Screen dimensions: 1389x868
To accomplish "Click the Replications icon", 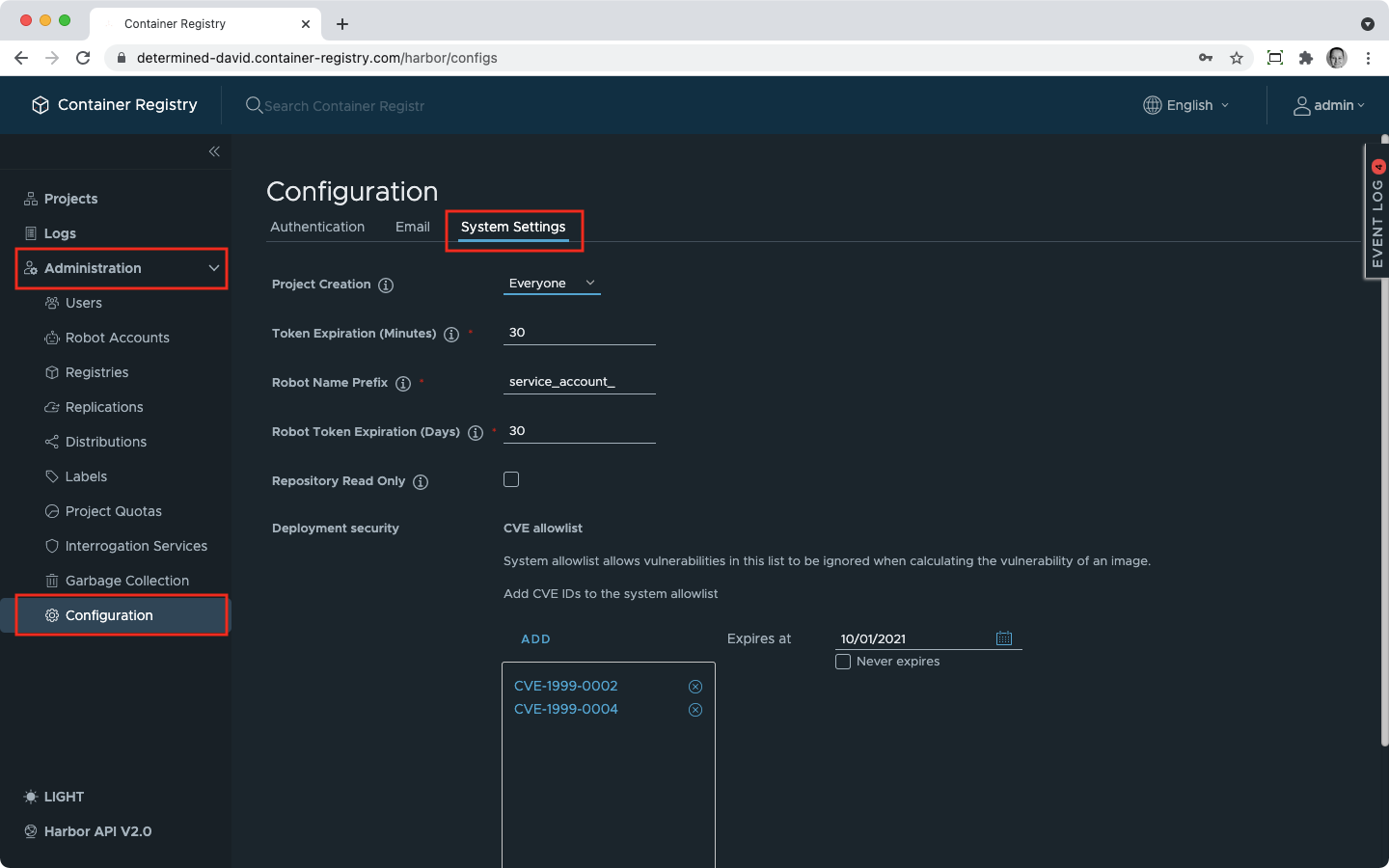I will 52,407.
